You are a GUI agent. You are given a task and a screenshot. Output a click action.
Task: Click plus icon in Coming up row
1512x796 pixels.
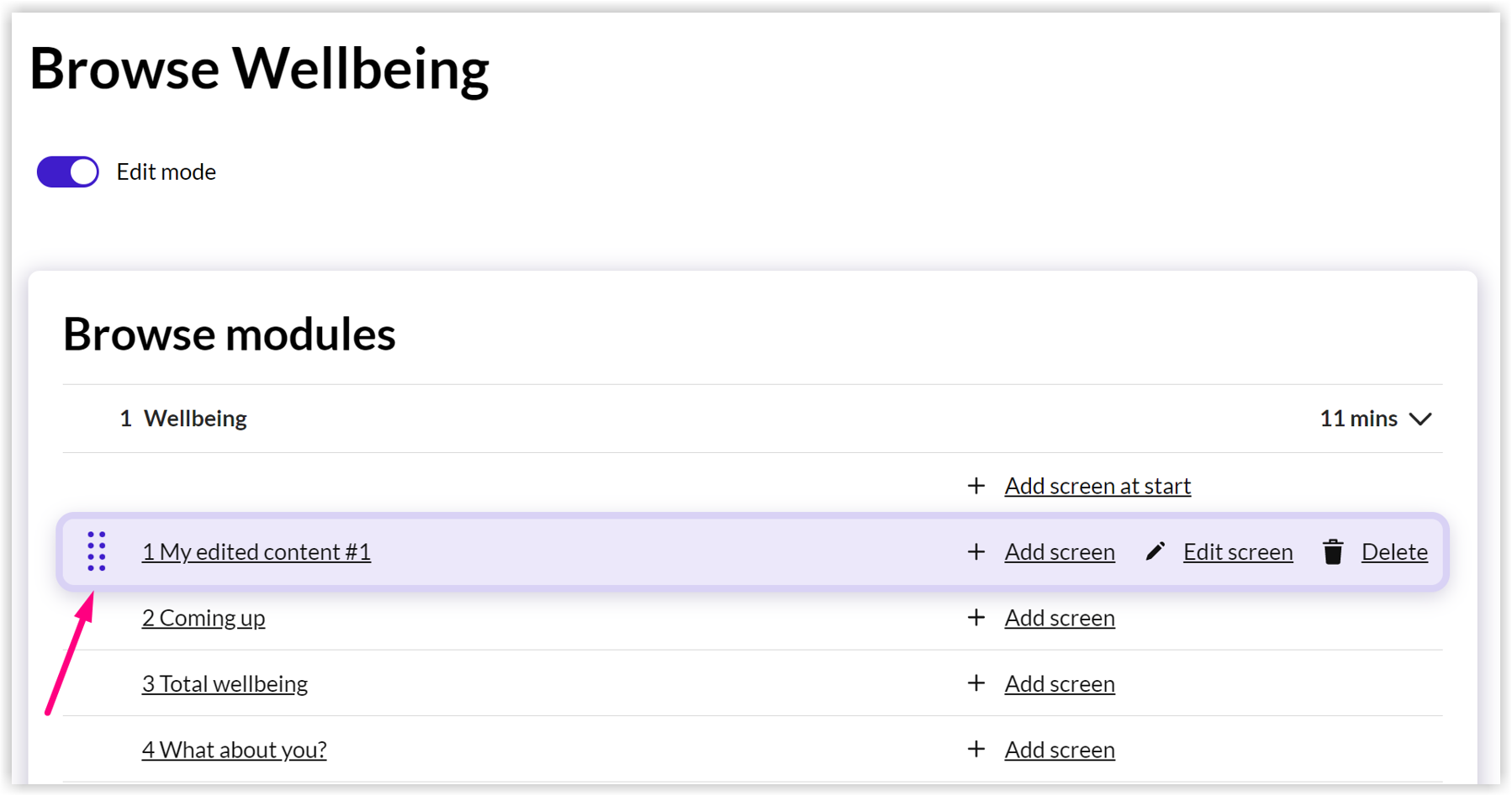(976, 617)
